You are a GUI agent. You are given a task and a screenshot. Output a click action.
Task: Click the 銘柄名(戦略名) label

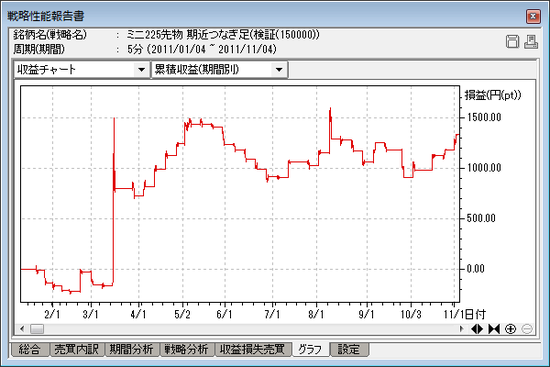(x=50, y=35)
